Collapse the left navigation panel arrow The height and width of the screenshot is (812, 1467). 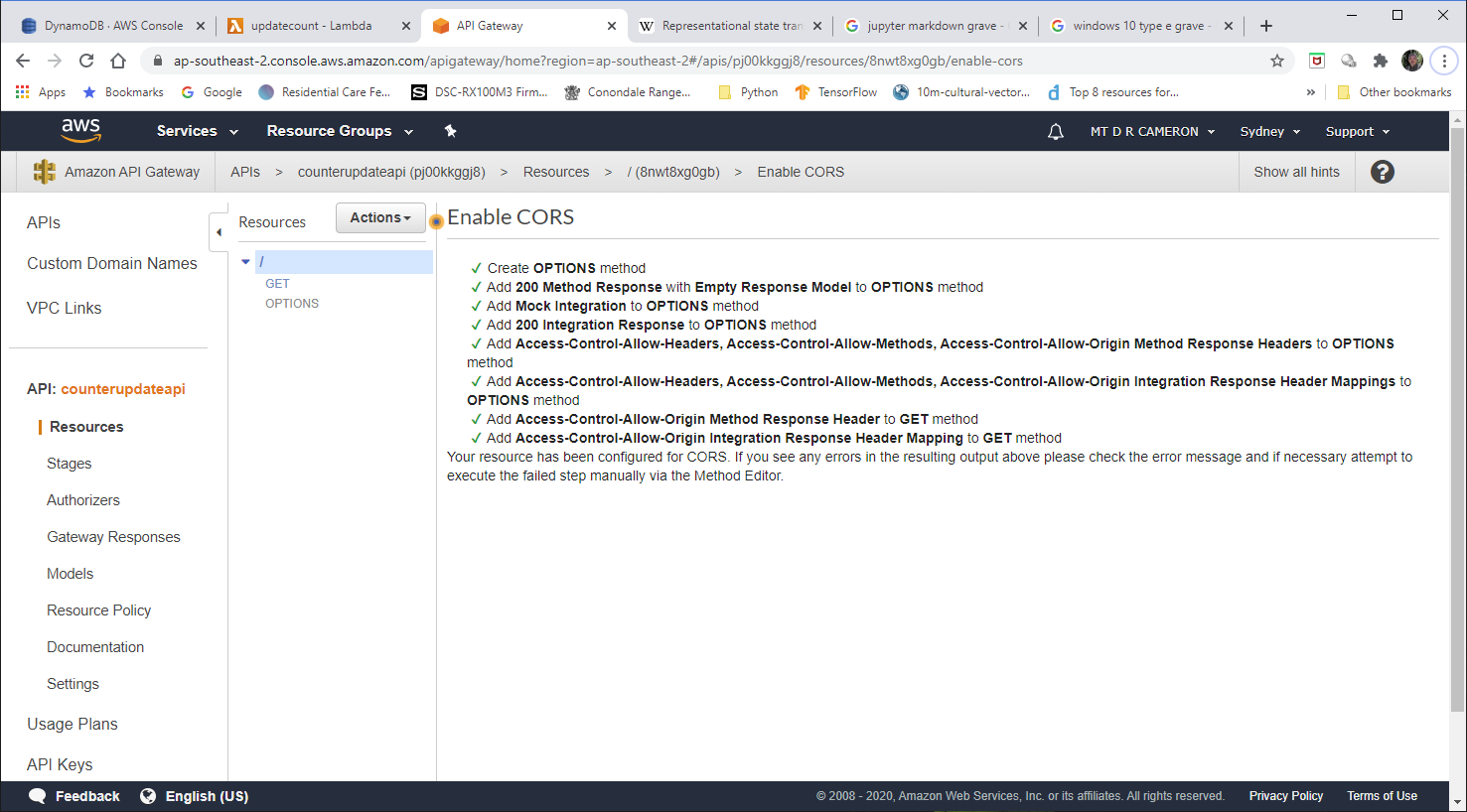pos(219,232)
